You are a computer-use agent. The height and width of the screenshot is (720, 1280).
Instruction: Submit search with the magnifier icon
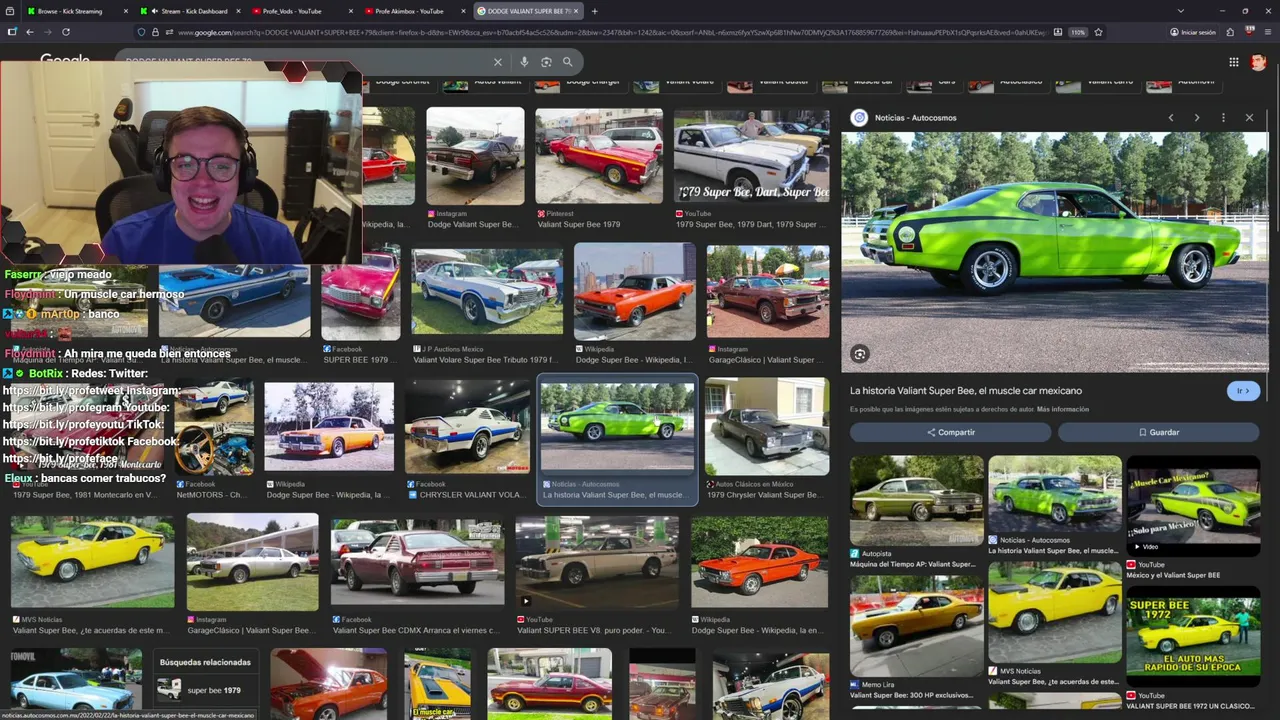(x=568, y=62)
